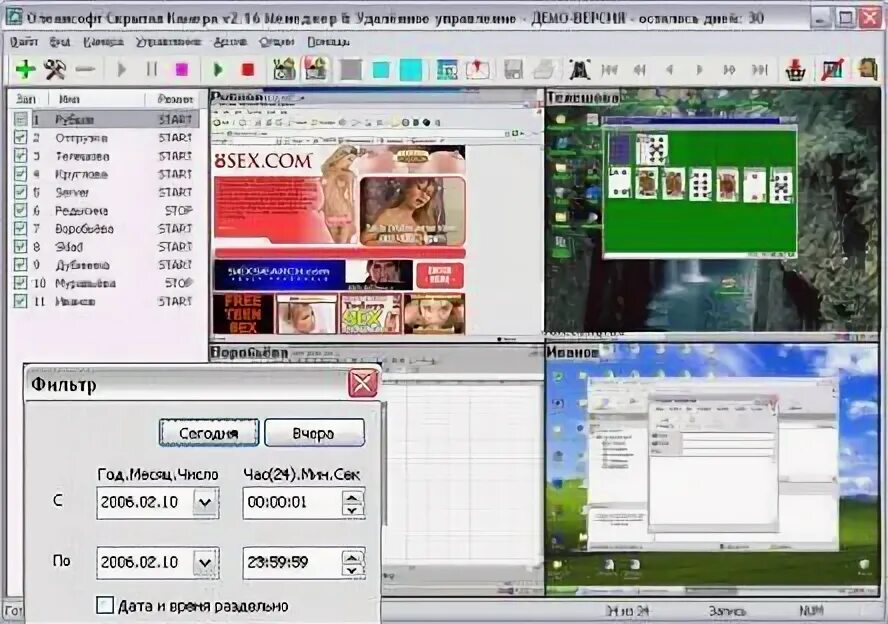The width and height of the screenshot is (888, 624).
Task: Click the Запись status bar entry
Action: pos(727,611)
